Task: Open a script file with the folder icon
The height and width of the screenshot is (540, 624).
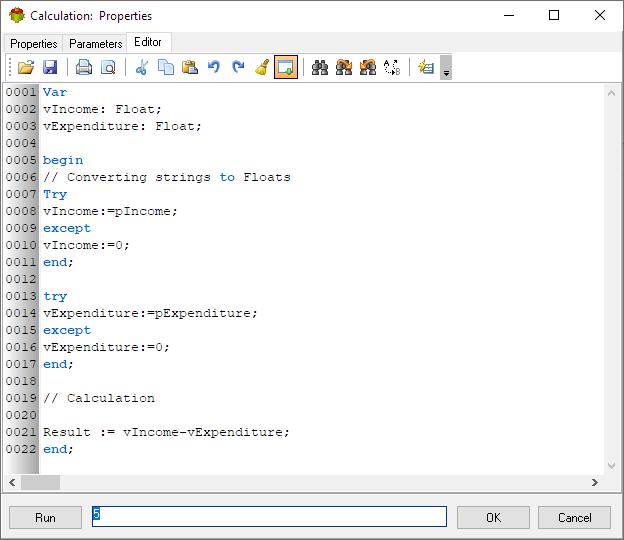Action: tap(26, 67)
